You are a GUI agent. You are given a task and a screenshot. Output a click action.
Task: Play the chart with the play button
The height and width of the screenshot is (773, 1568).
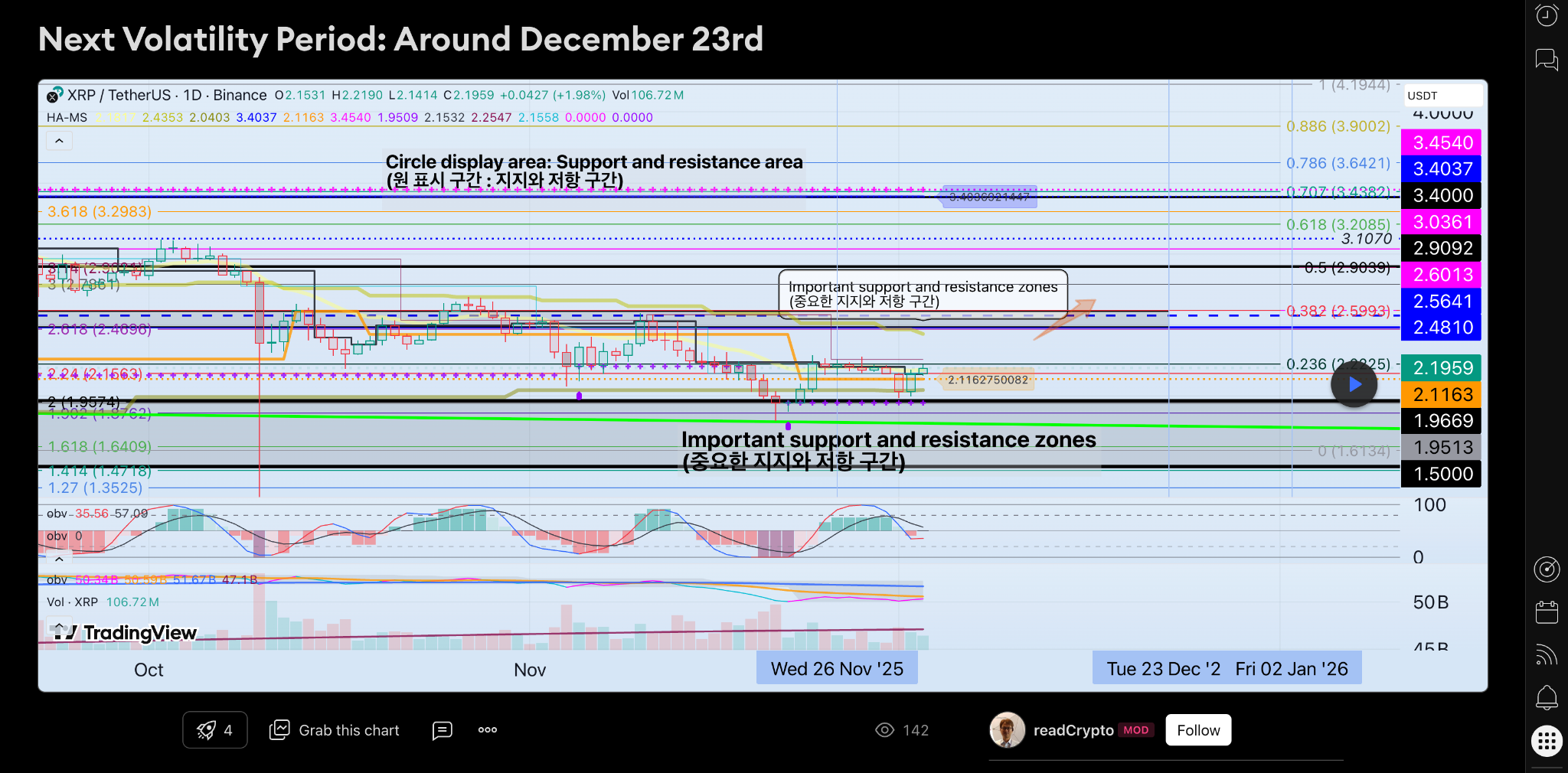pyautogui.click(x=1354, y=384)
